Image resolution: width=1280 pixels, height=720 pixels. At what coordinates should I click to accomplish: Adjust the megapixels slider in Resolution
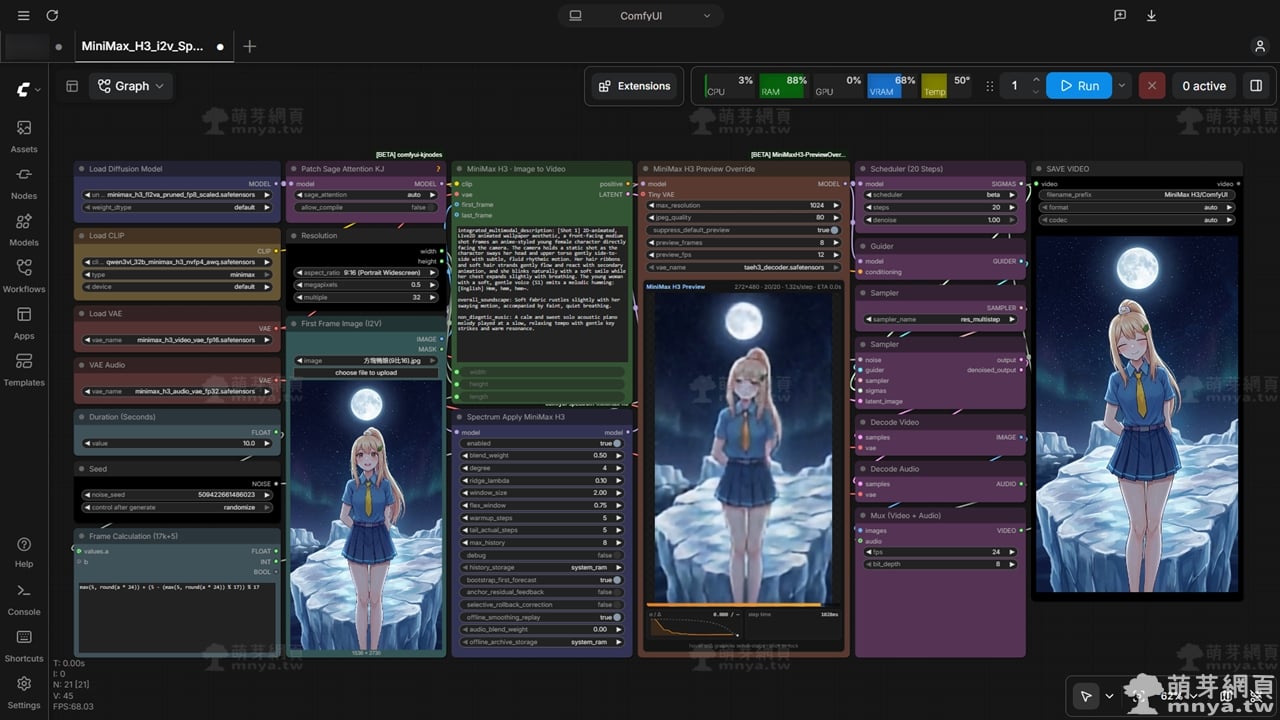coord(366,284)
